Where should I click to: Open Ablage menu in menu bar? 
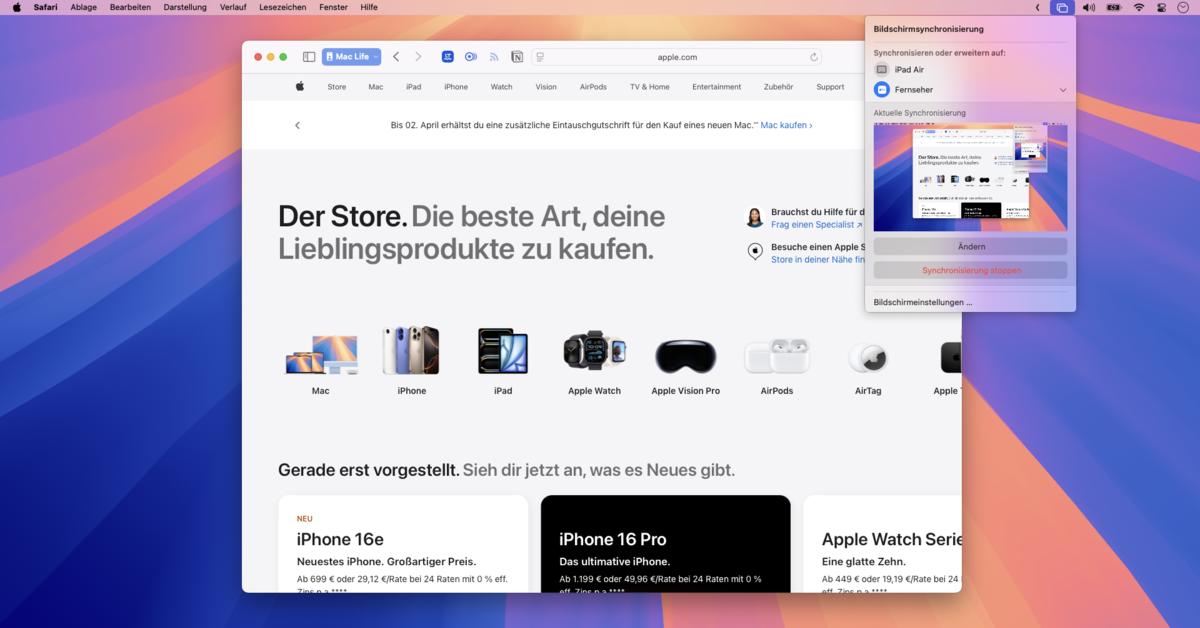(x=84, y=7)
